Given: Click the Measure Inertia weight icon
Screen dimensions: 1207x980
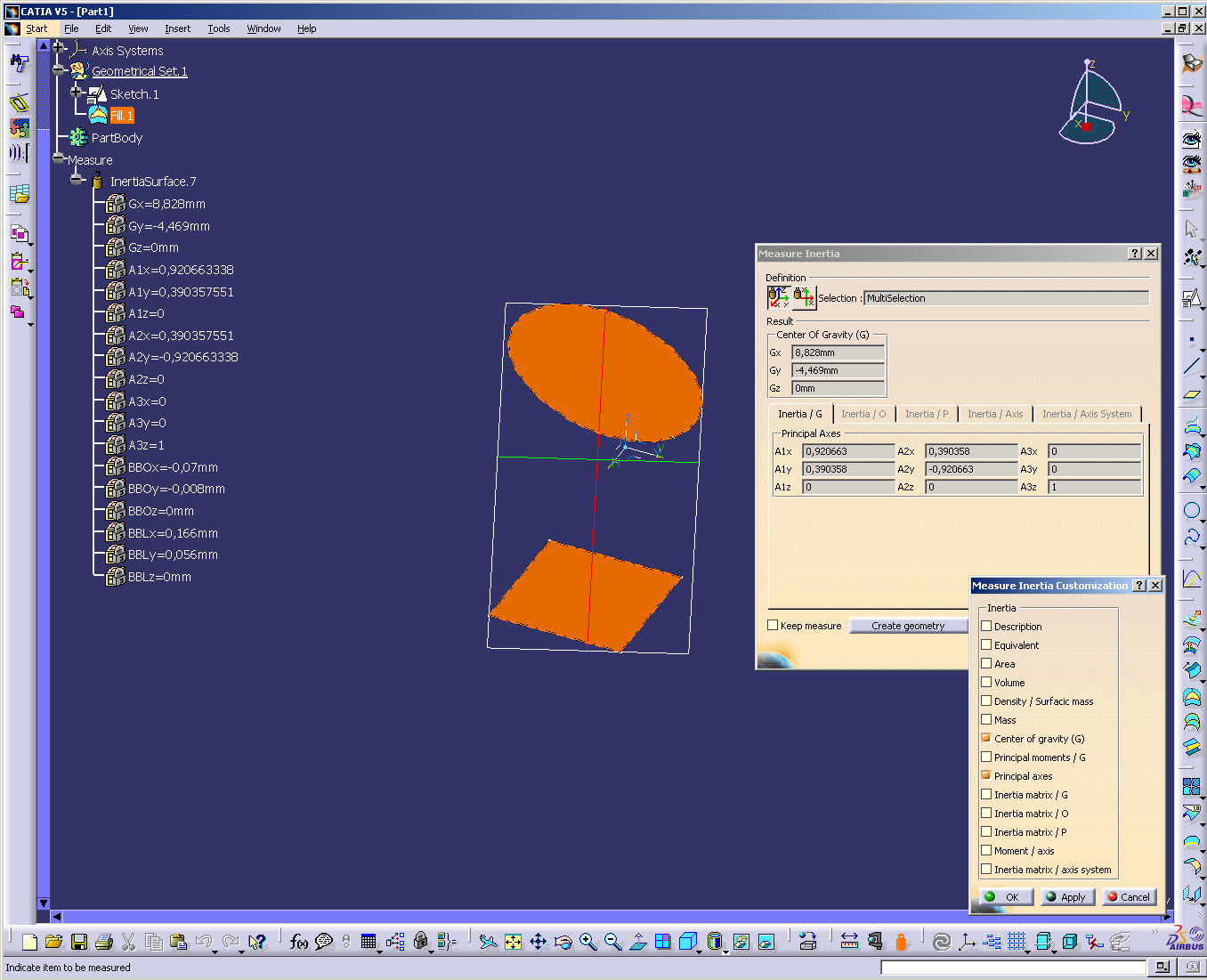Looking at the screenshot, I should tap(901, 942).
